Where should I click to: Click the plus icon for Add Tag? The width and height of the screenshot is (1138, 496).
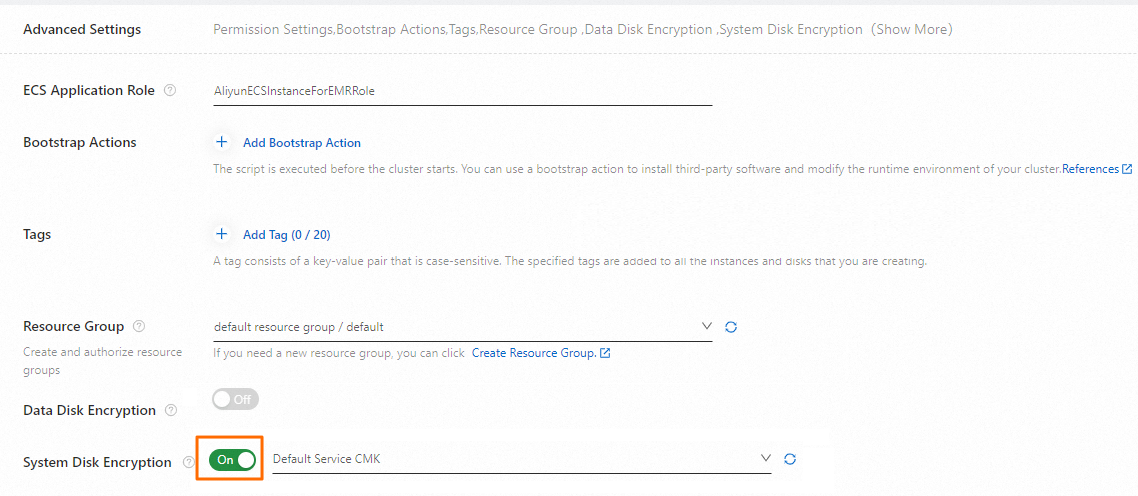click(x=222, y=235)
